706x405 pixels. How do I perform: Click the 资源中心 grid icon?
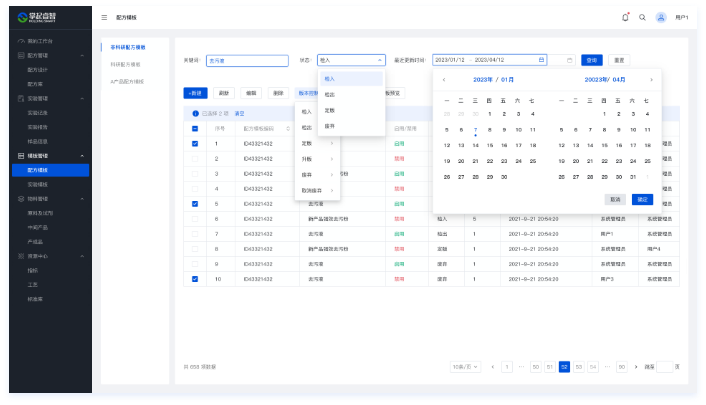tap(21, 256)
